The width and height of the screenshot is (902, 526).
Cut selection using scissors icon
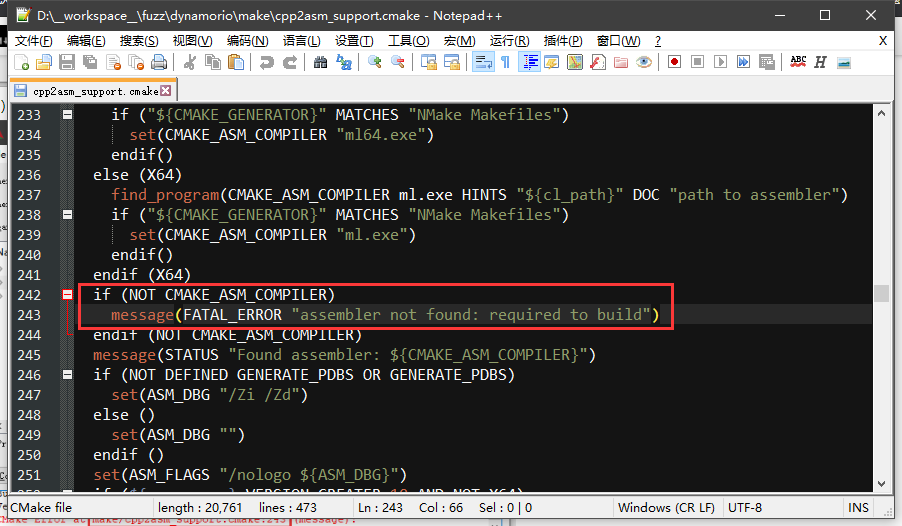[189, 62]
